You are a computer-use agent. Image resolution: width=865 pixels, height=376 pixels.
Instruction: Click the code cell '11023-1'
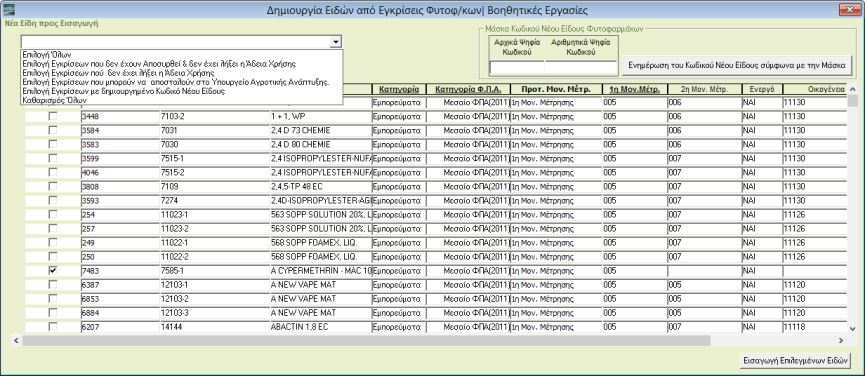point(214,214)
